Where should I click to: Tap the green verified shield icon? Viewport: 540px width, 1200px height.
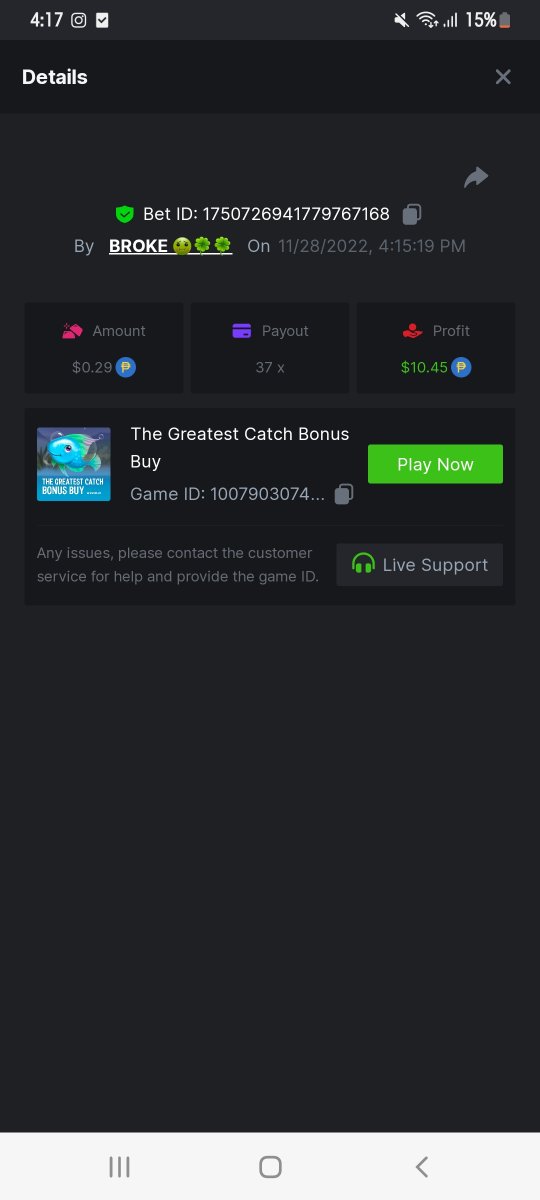tap(125, 214)
